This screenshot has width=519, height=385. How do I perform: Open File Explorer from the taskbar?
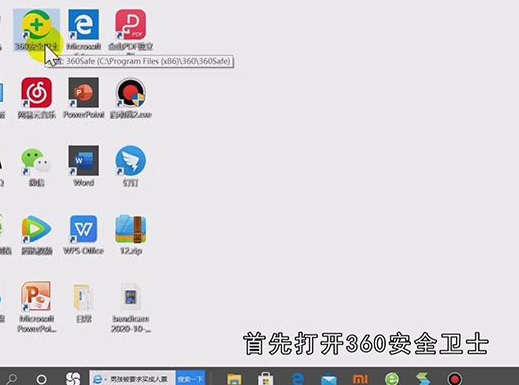click(x=234, y=379)
